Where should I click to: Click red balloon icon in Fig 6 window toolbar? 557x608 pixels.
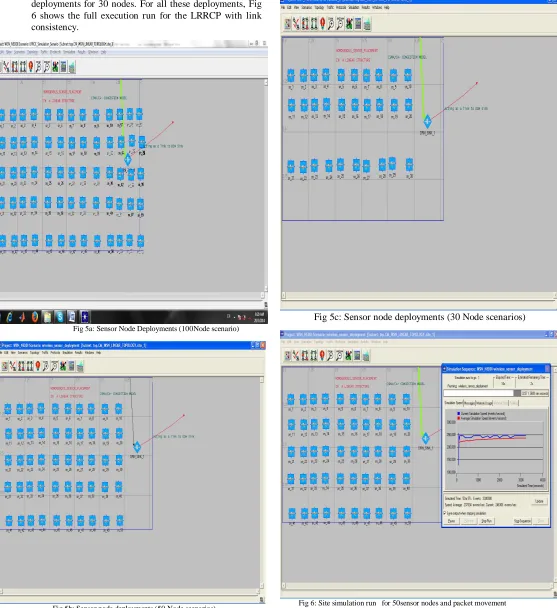[322, 355]
